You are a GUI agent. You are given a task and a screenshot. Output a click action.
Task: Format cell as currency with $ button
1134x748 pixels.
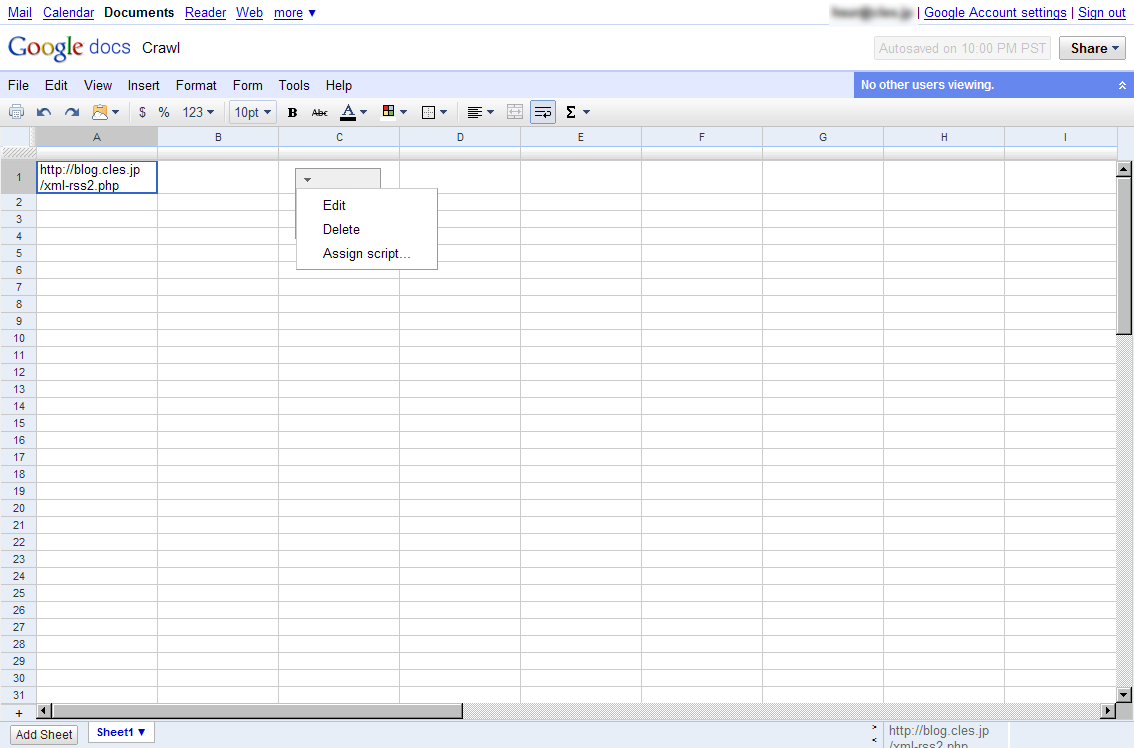142,112
